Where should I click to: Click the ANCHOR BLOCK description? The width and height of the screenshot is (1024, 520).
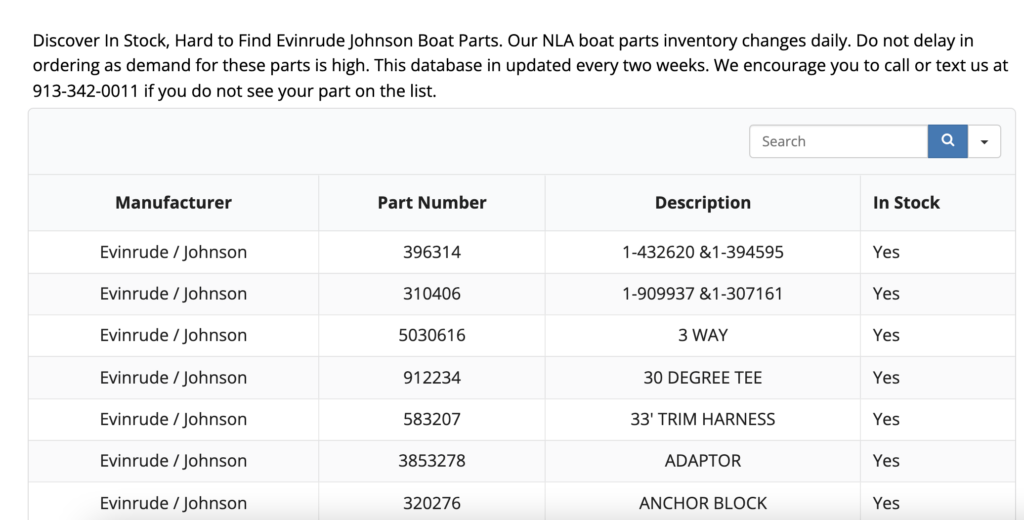702,503
